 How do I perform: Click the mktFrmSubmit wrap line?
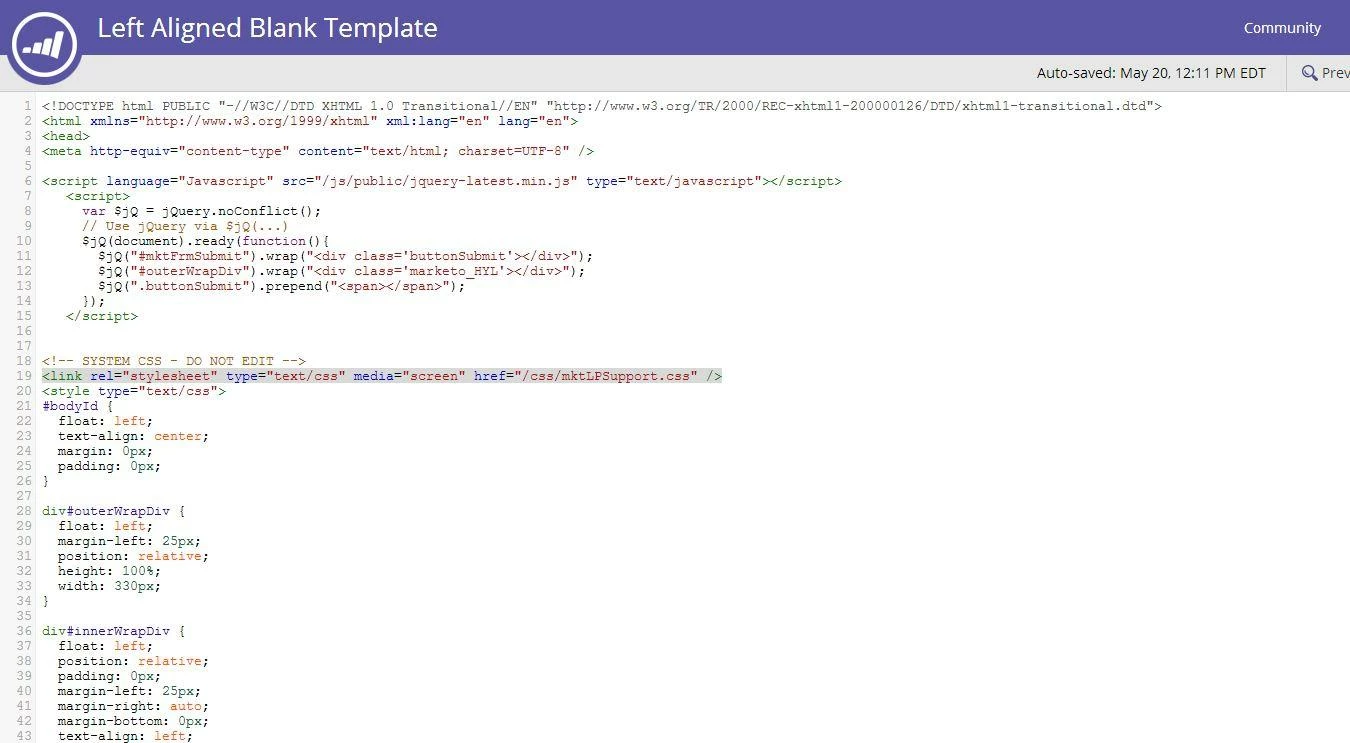tap(346, 256)
